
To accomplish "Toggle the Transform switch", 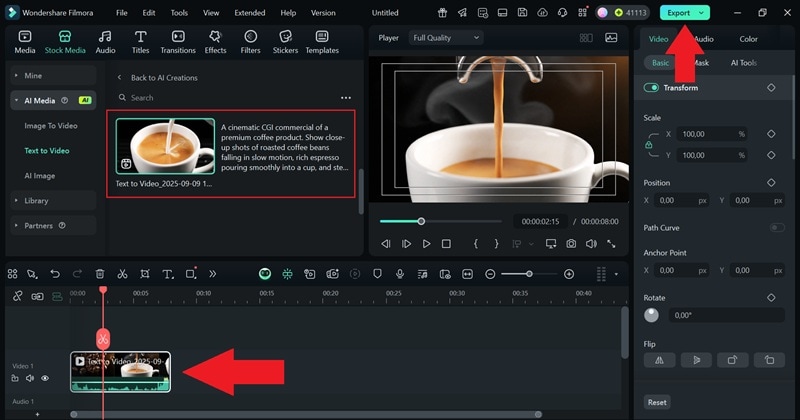I will pos(651,88).
